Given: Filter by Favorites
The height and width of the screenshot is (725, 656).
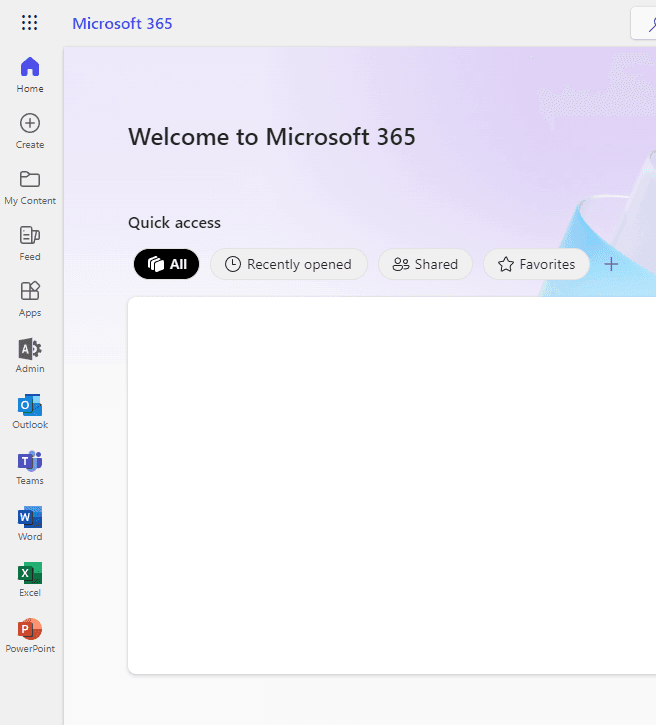Looking at the screenshot, I should (537, 264).
